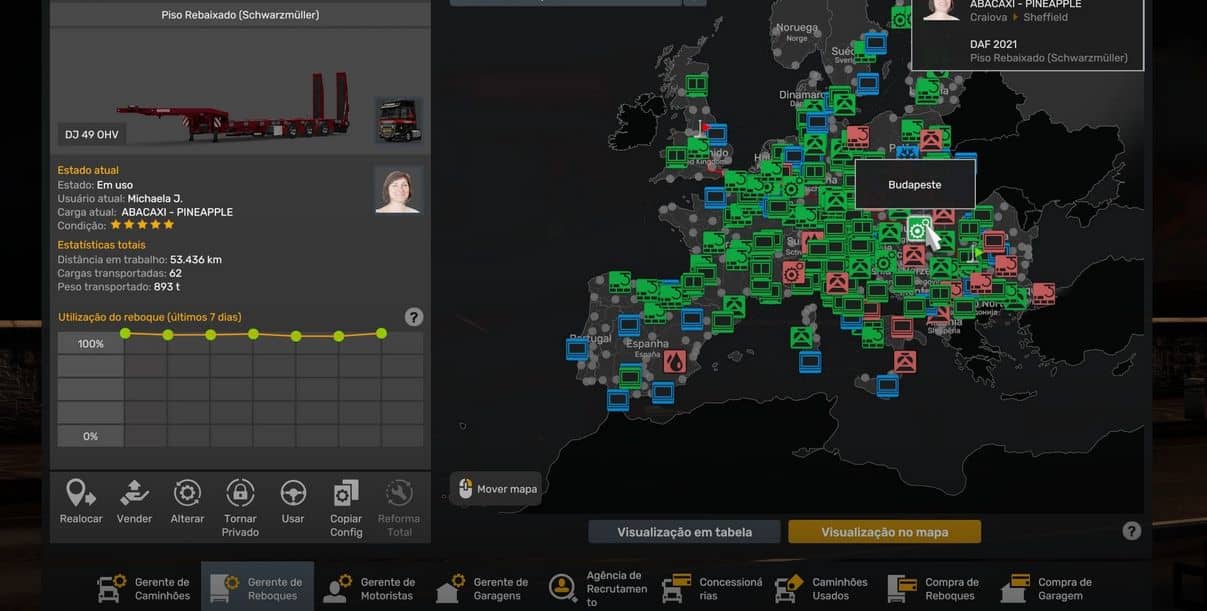Select the Budapeste garage marker on map

pyautogui.click(x=917, y=230)
